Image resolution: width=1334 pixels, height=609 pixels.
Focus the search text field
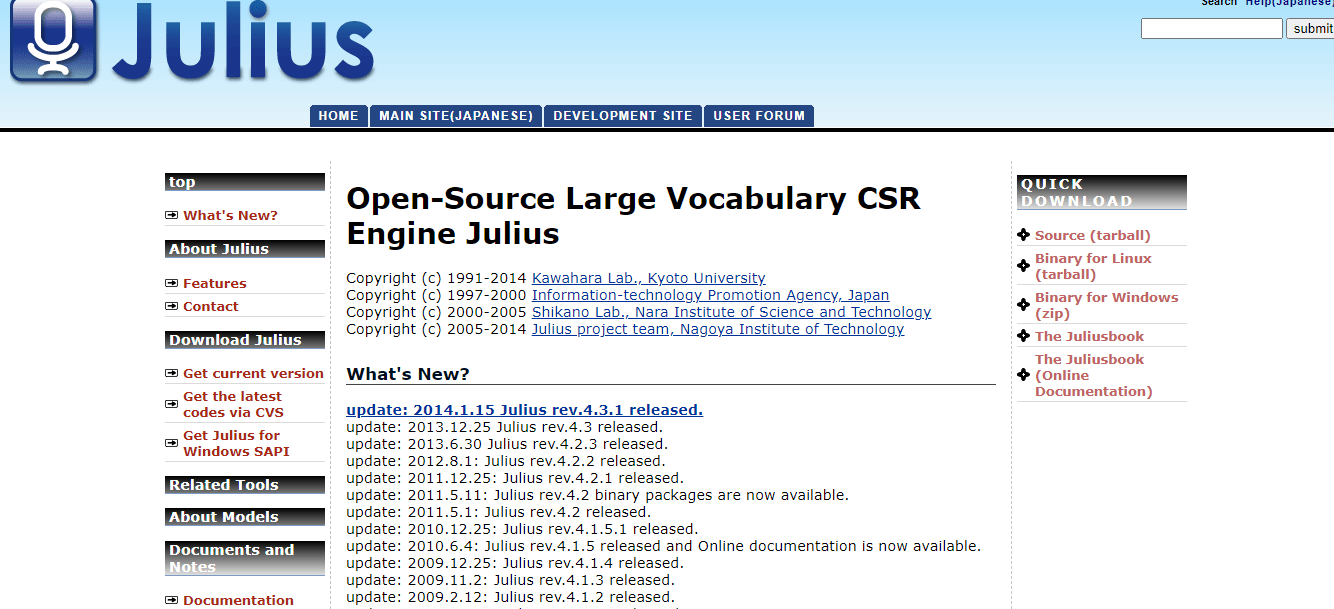click(x=1211, y=29)
